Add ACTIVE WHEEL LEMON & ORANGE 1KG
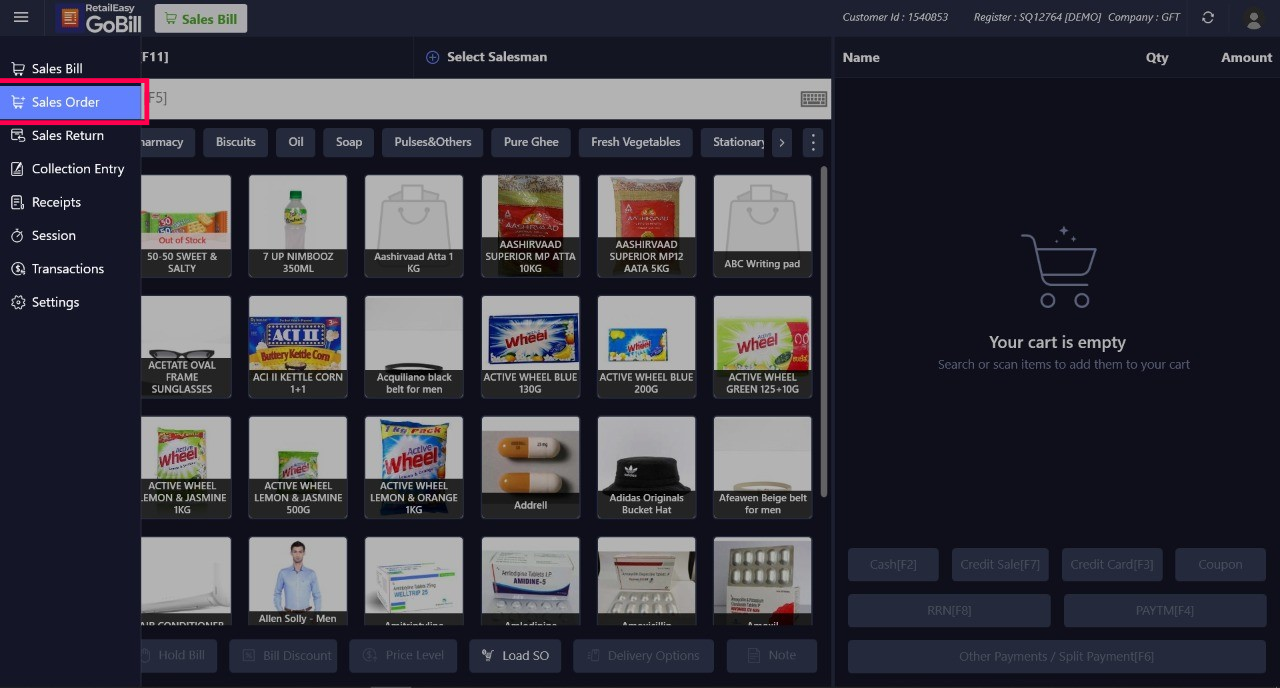Screen dimensions: 1280x688 [x=414, y=467]
